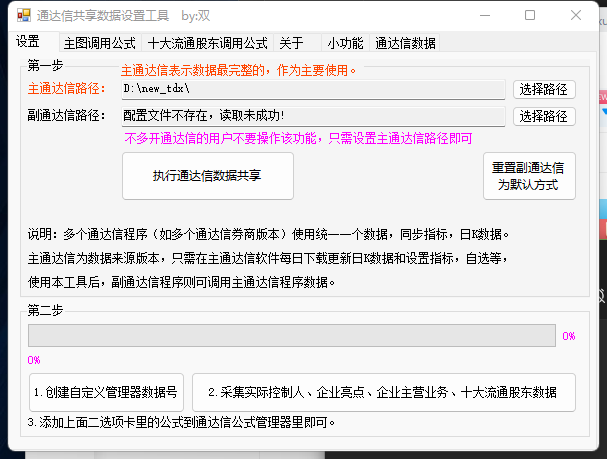The image size is (607, 459).
Task: Open the 小功能 tab
Action: [345, 43]
